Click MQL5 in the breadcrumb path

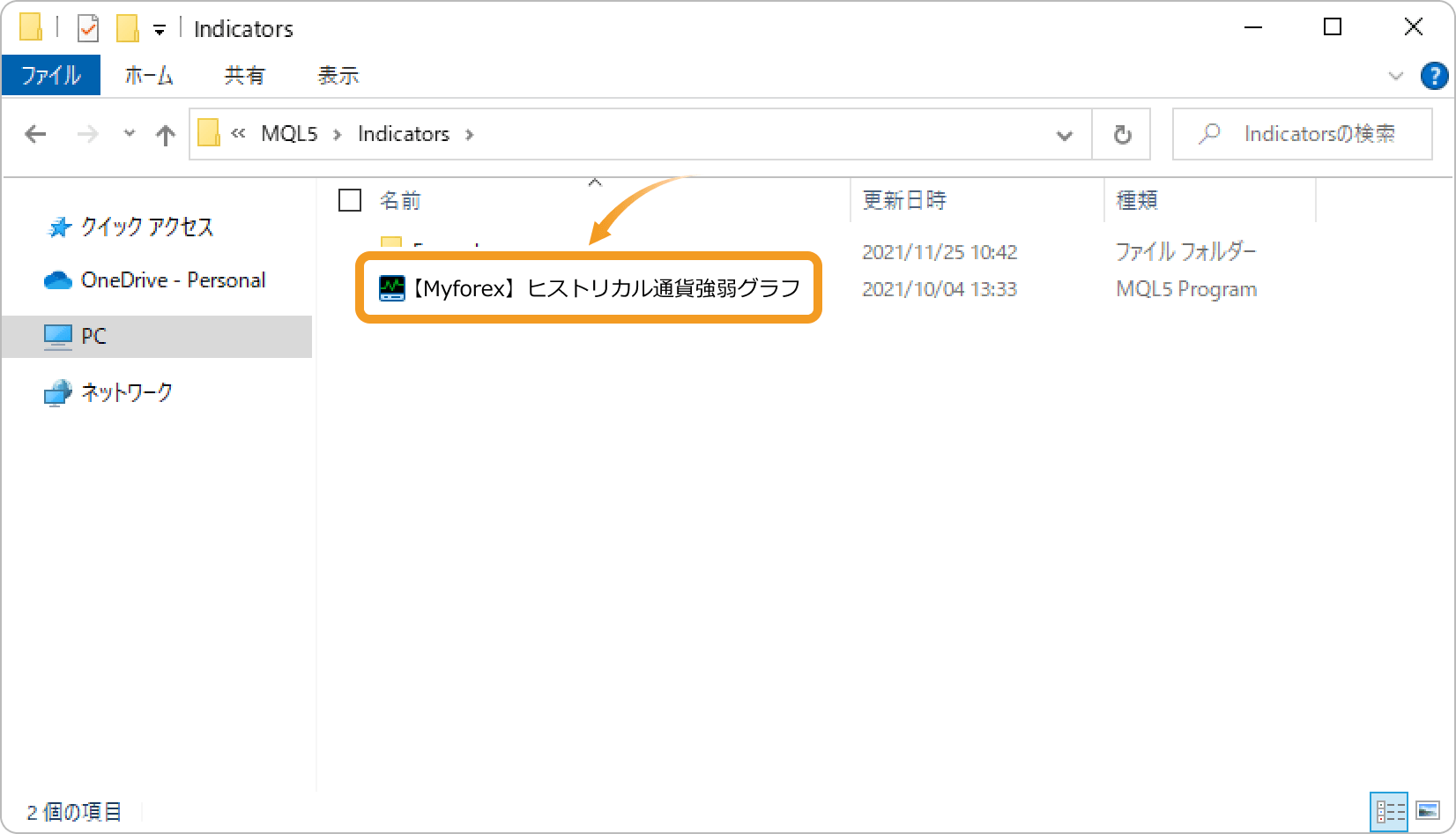pyautogui.click(x=289, y=134)
